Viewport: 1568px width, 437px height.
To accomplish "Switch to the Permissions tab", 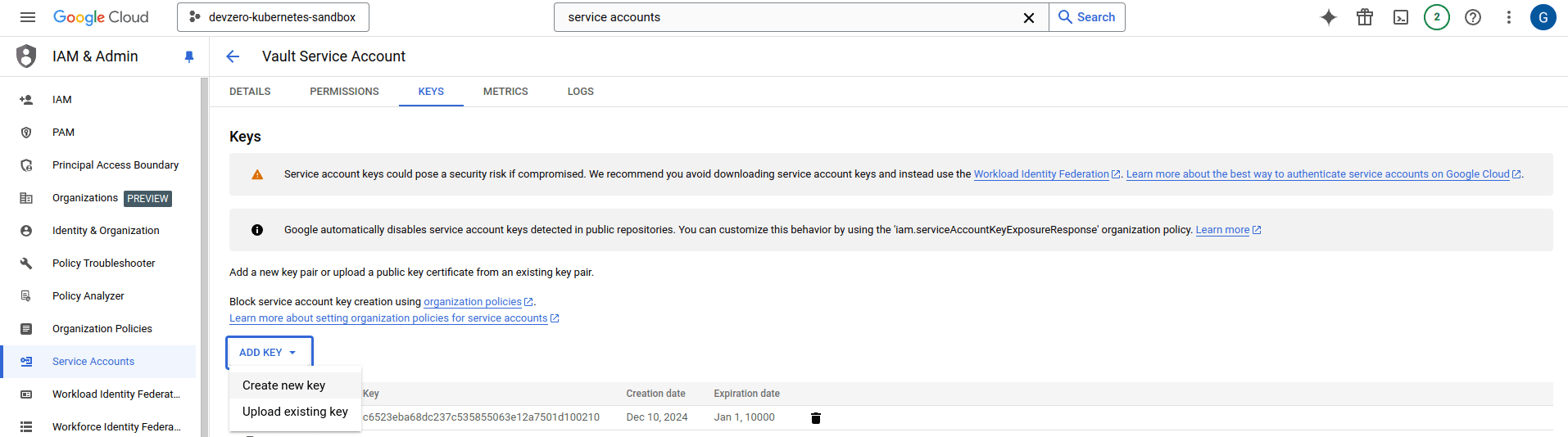I will 344,92.
